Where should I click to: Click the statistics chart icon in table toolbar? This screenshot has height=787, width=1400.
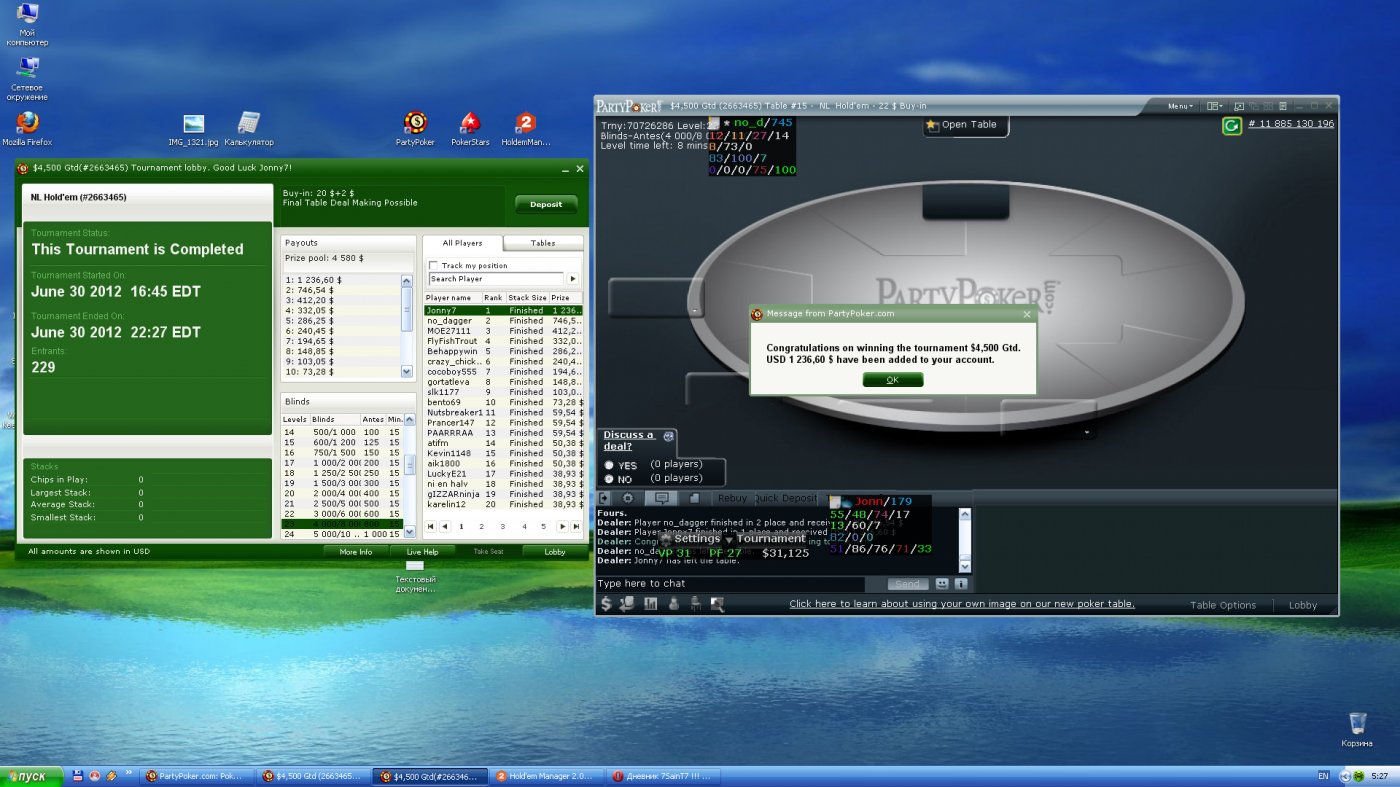pos(650,604)
